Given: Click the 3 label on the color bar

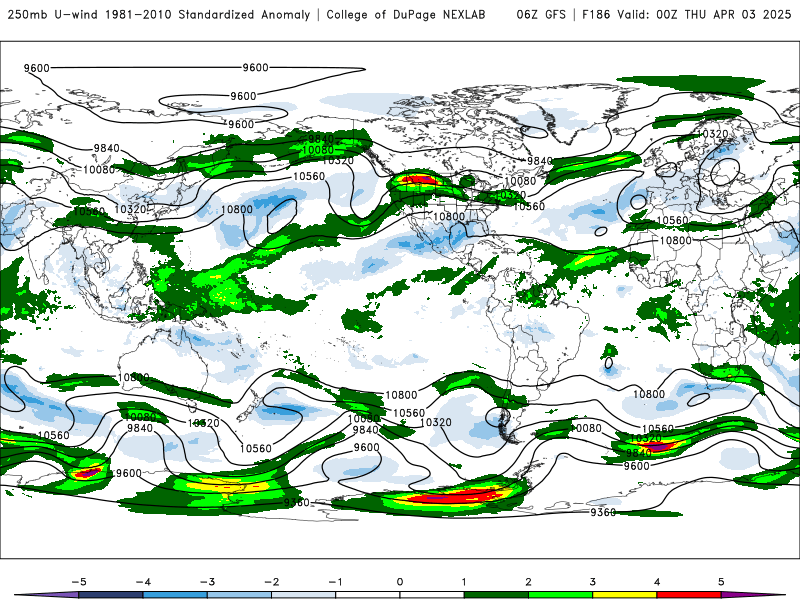Looking at the screenshot, I should pos(592,582).
